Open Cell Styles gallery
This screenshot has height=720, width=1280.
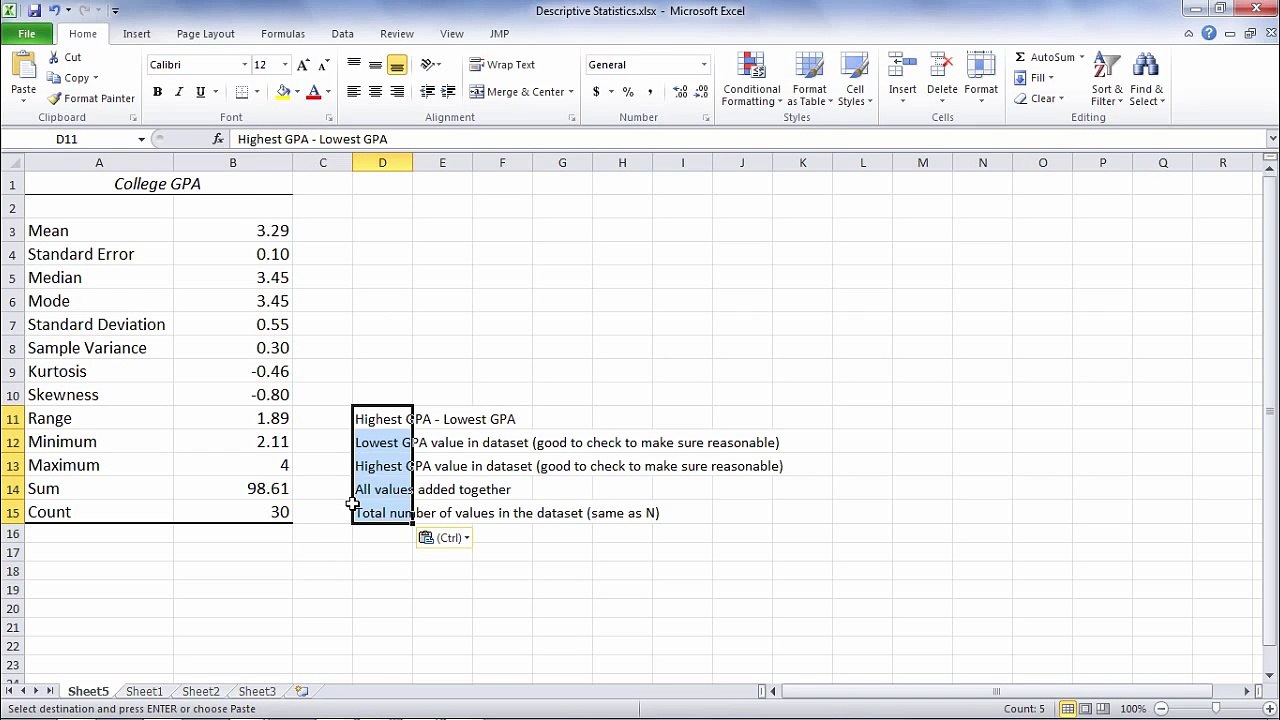click(x=855, y=80)
